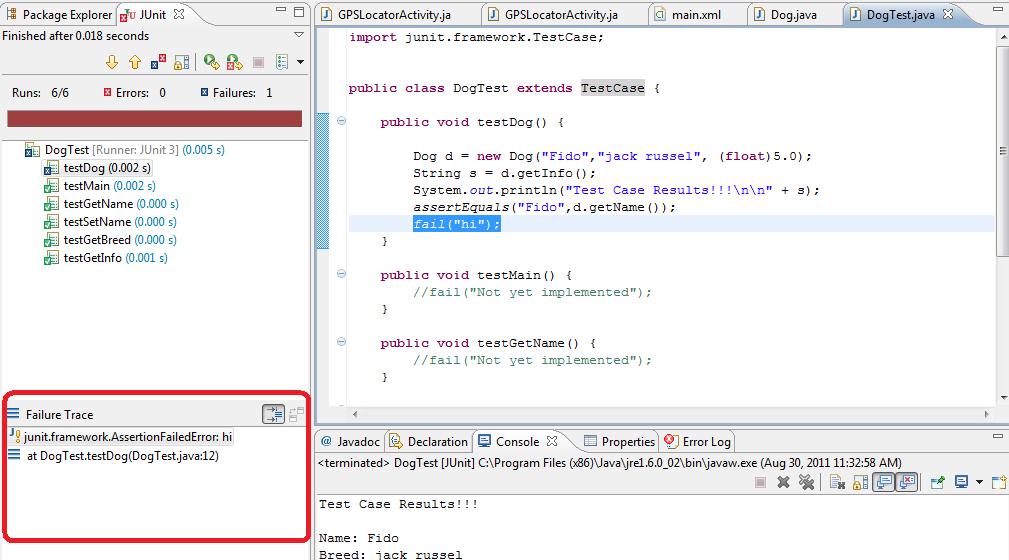
Task: Select trace line at DogTest.testDog(DogTest.java:12)
Action: coord(114,456)
